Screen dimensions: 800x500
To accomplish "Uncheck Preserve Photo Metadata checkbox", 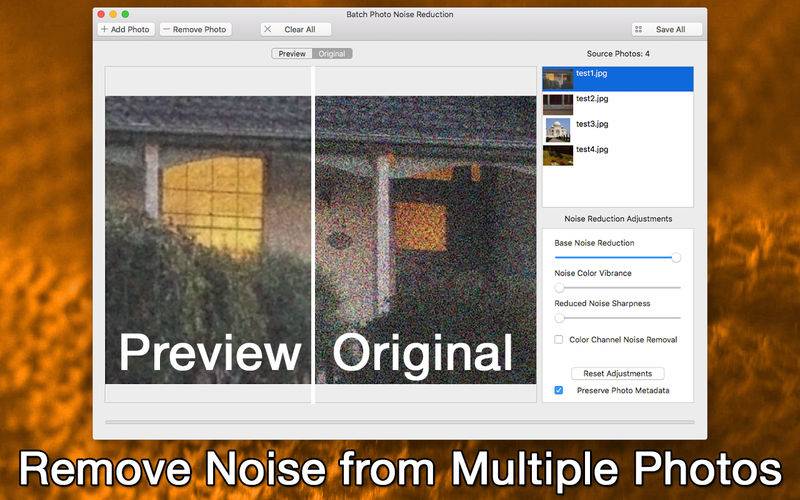I will point(559,390).
